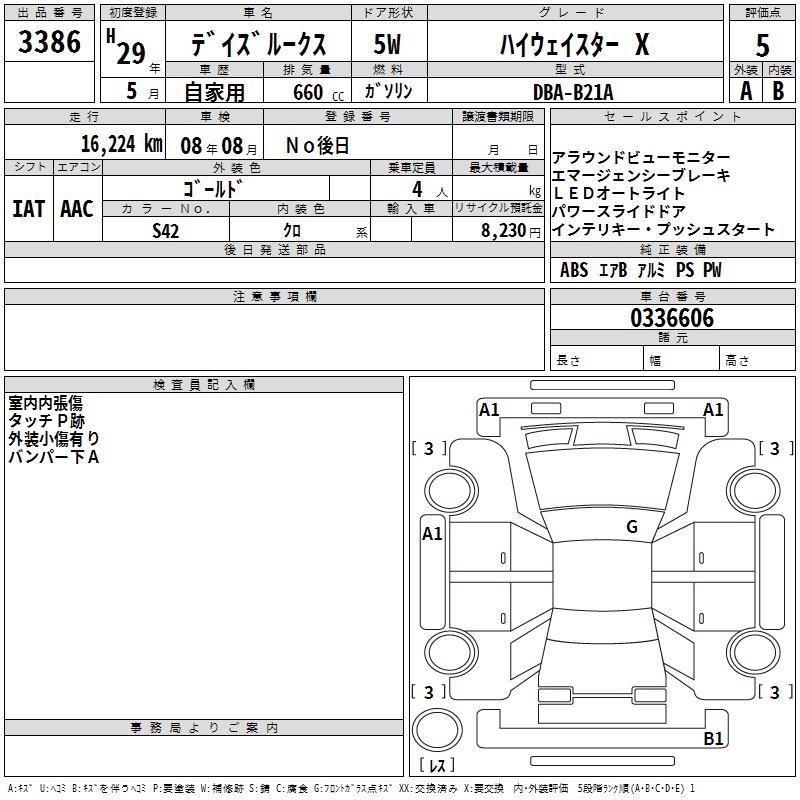Click the mileage value 16,224 km
800x800 pixels.
(121, 144)
